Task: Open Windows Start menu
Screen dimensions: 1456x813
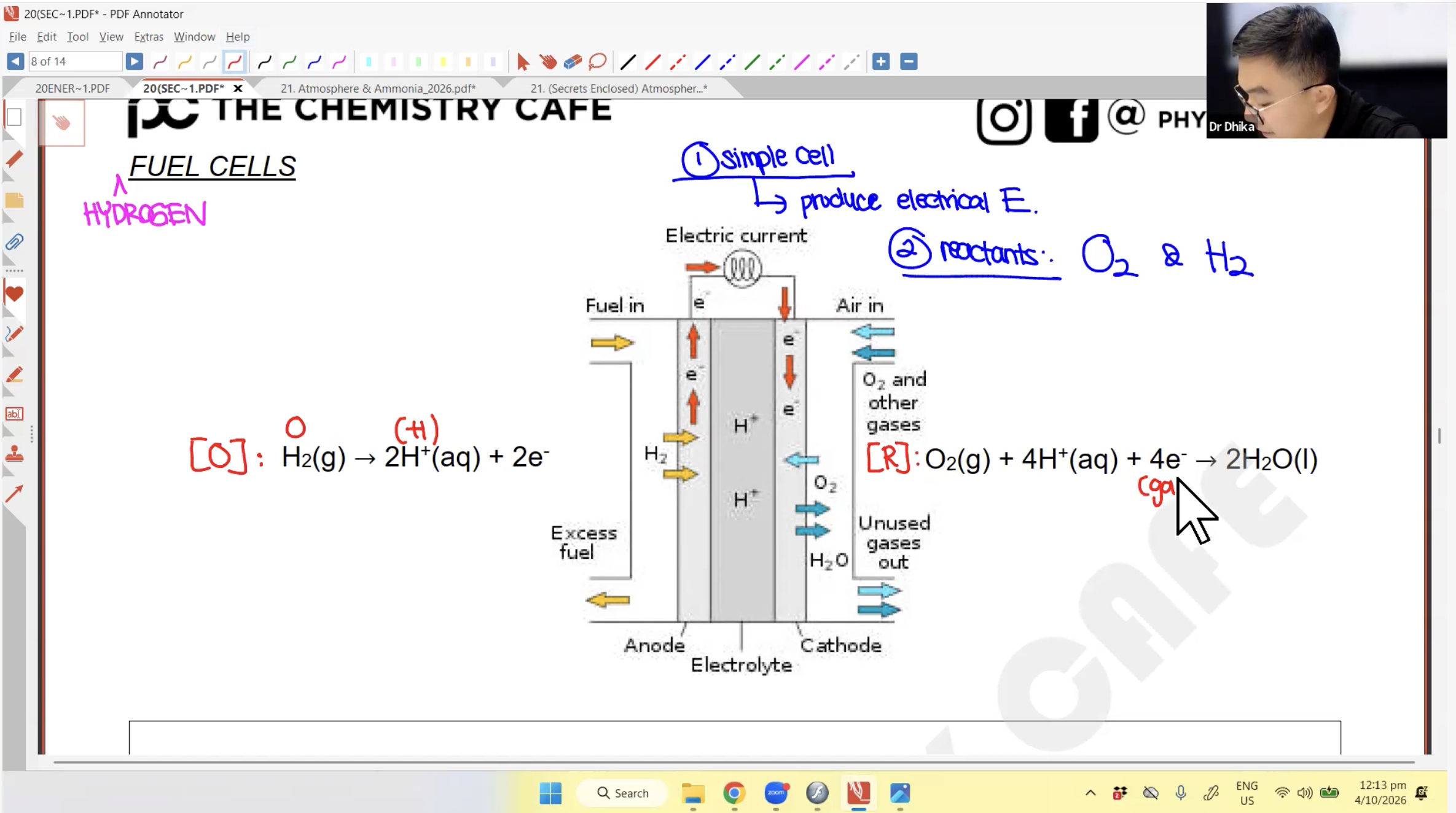Action: (x=550, y=793)
